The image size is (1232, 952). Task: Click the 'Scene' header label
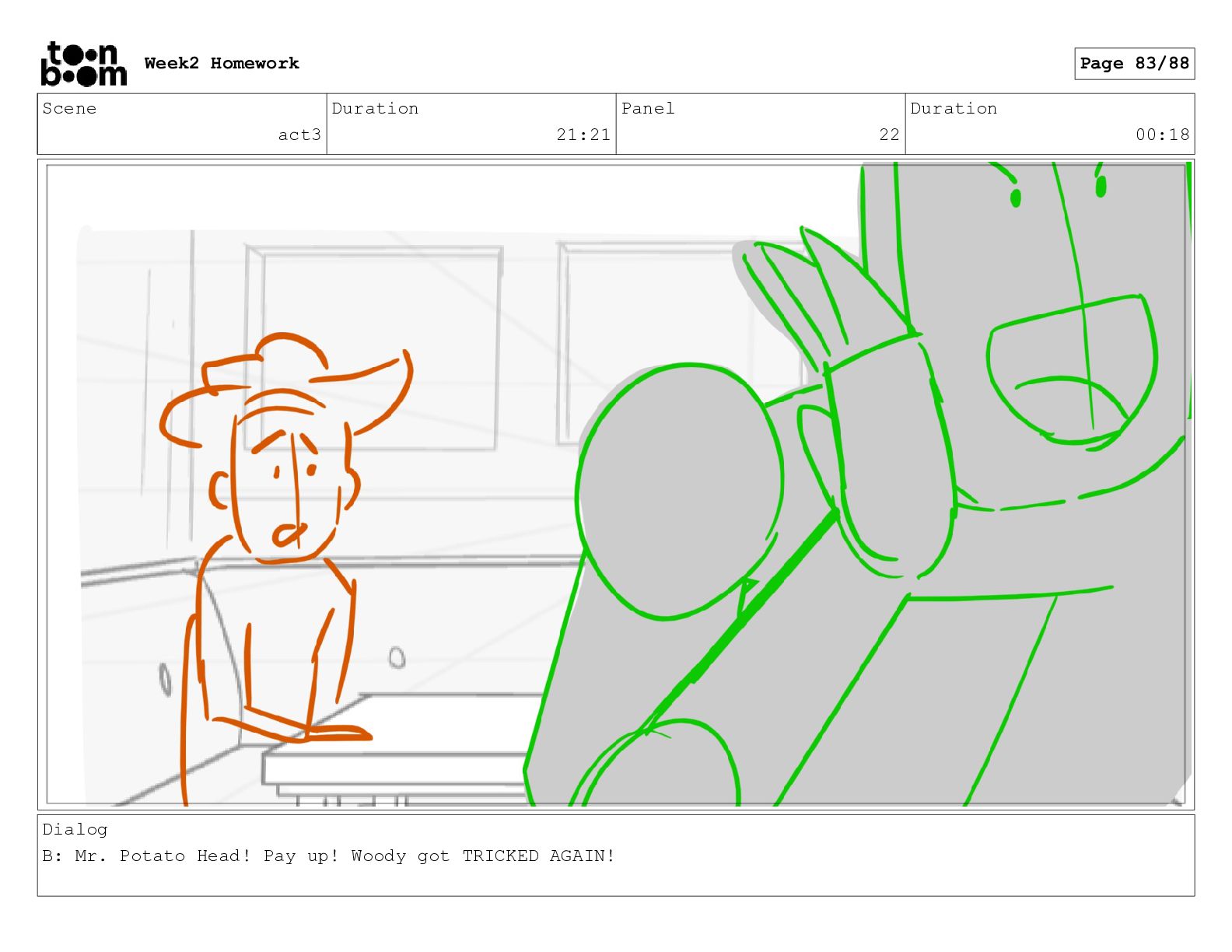69,108
